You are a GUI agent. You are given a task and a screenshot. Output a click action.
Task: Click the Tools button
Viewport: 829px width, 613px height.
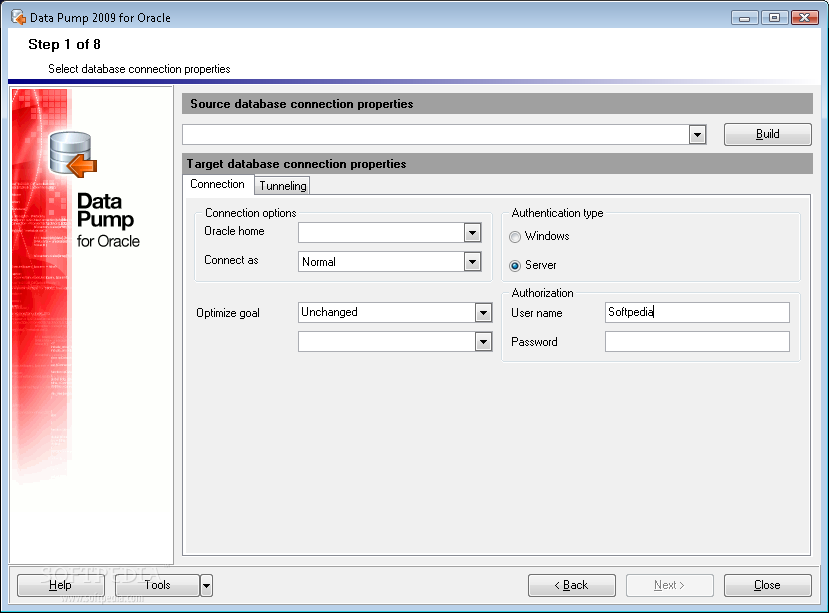(158, 585)
